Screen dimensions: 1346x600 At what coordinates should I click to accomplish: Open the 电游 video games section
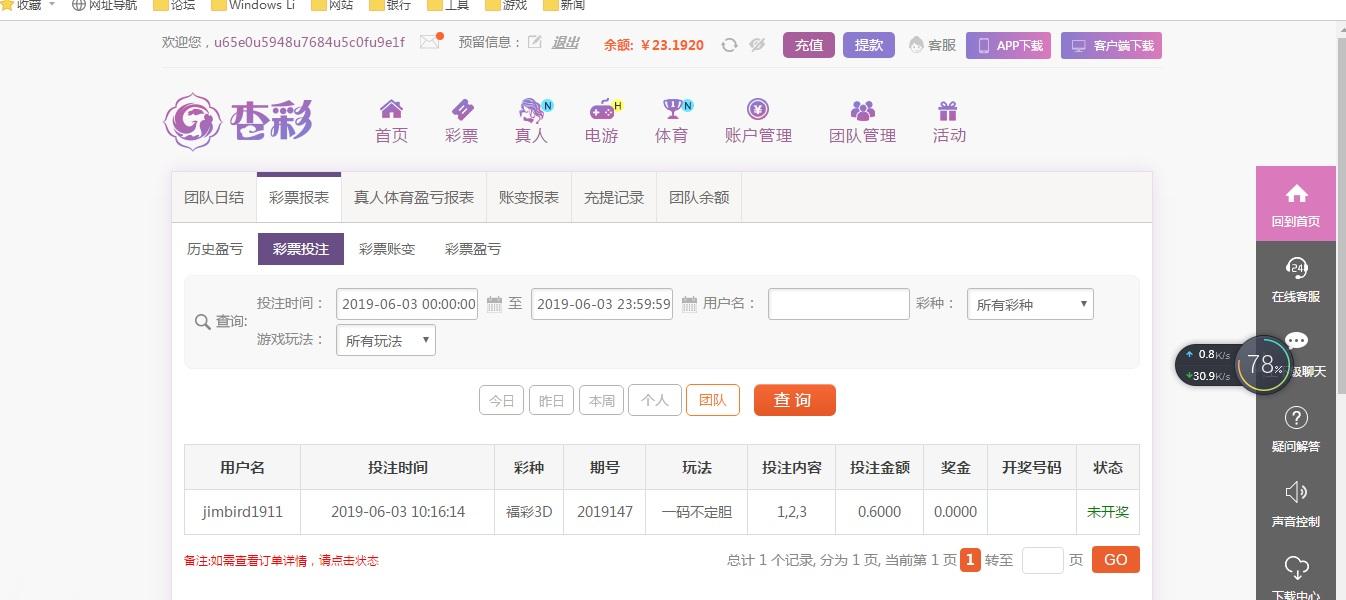(x=602, y=122)
